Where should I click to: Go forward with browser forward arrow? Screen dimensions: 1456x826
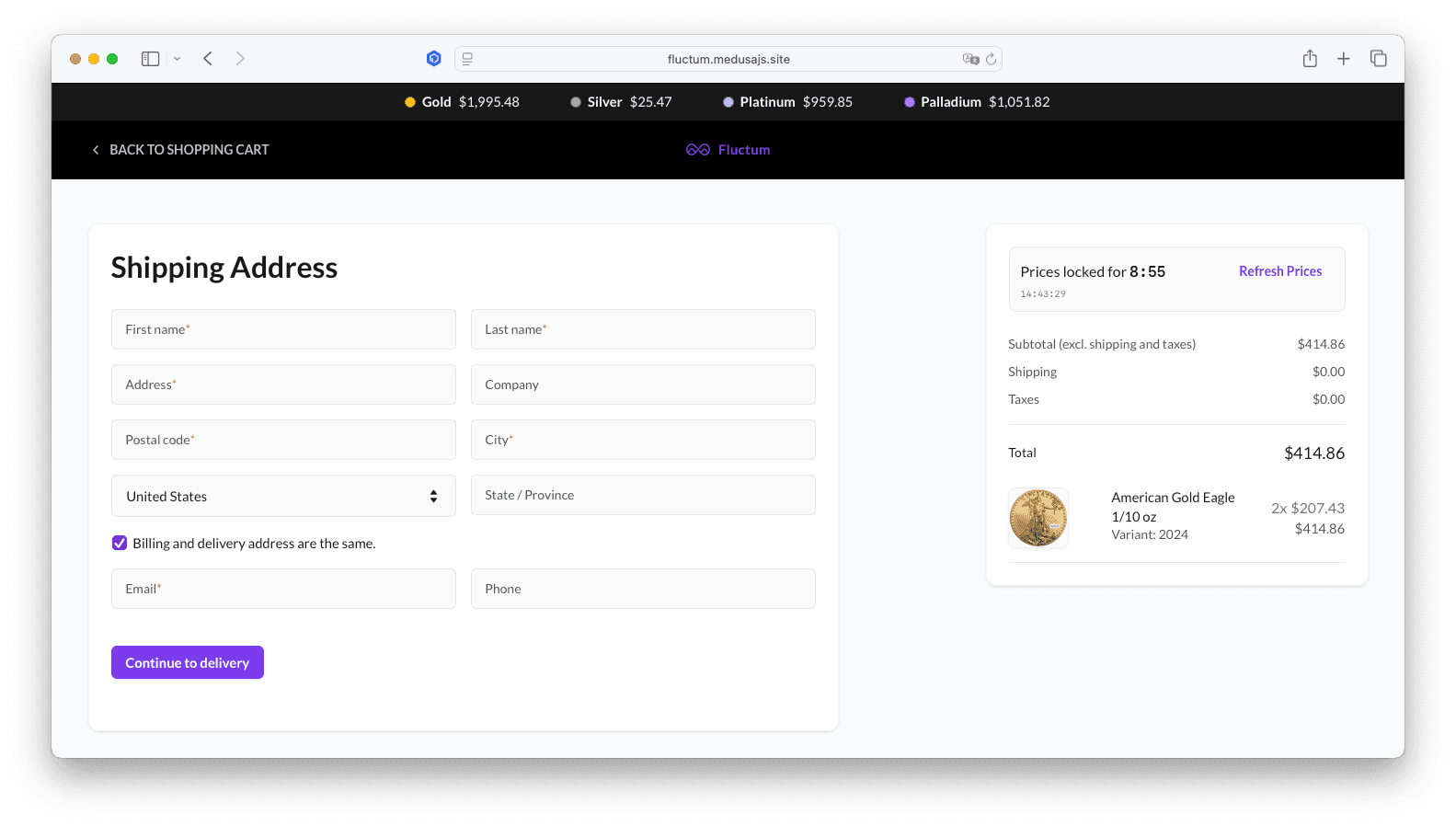[x=240, y=59]
